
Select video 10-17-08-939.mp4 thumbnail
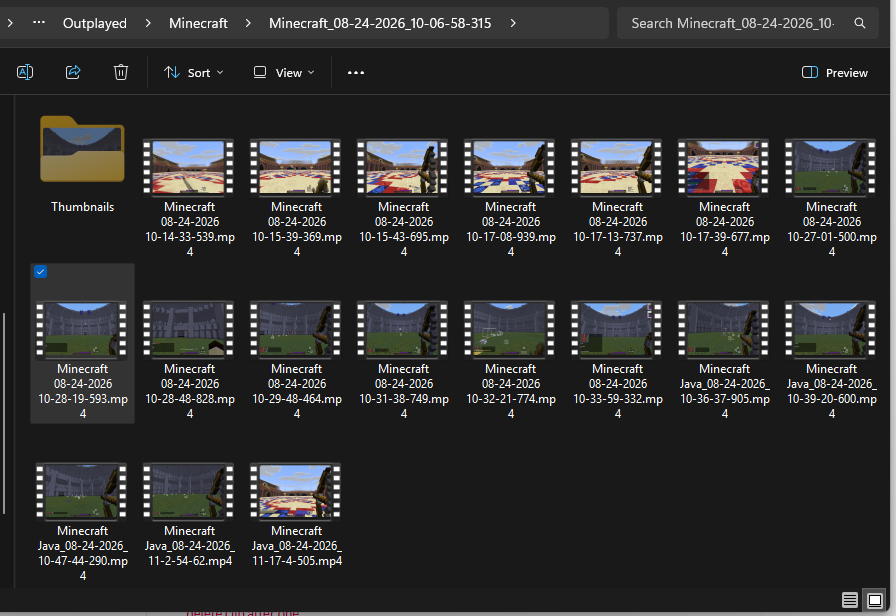[x=509, y=167]
